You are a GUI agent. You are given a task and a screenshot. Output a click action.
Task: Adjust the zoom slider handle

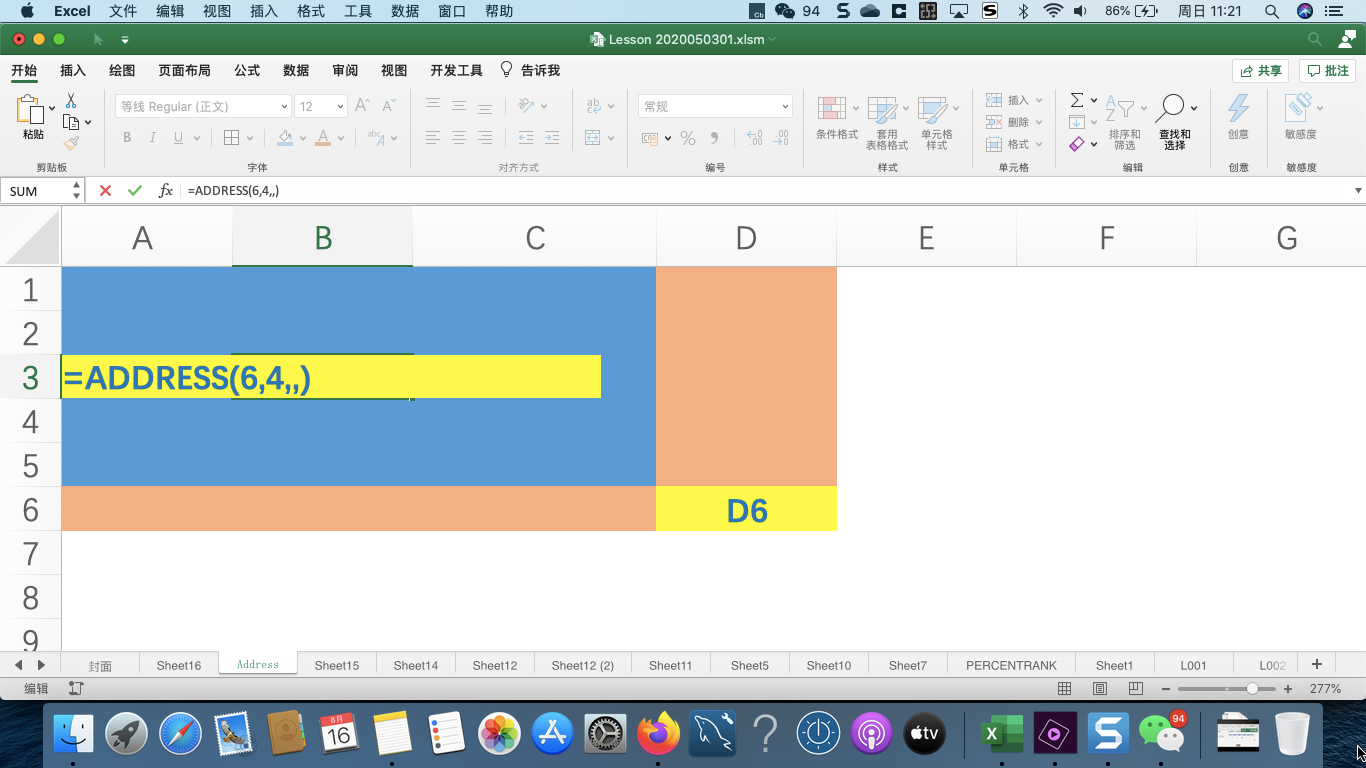coord(1252,689)
